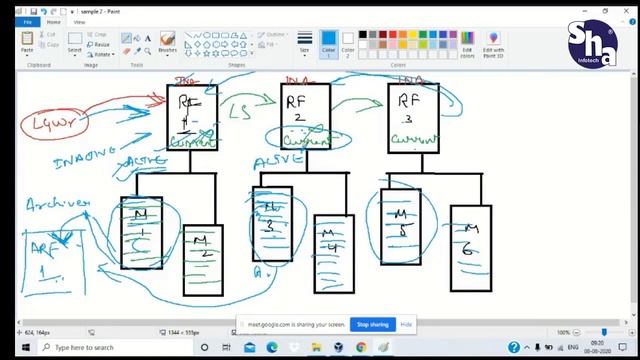Switch to the View tab
The image size is (640, 360).
[79, 22]
